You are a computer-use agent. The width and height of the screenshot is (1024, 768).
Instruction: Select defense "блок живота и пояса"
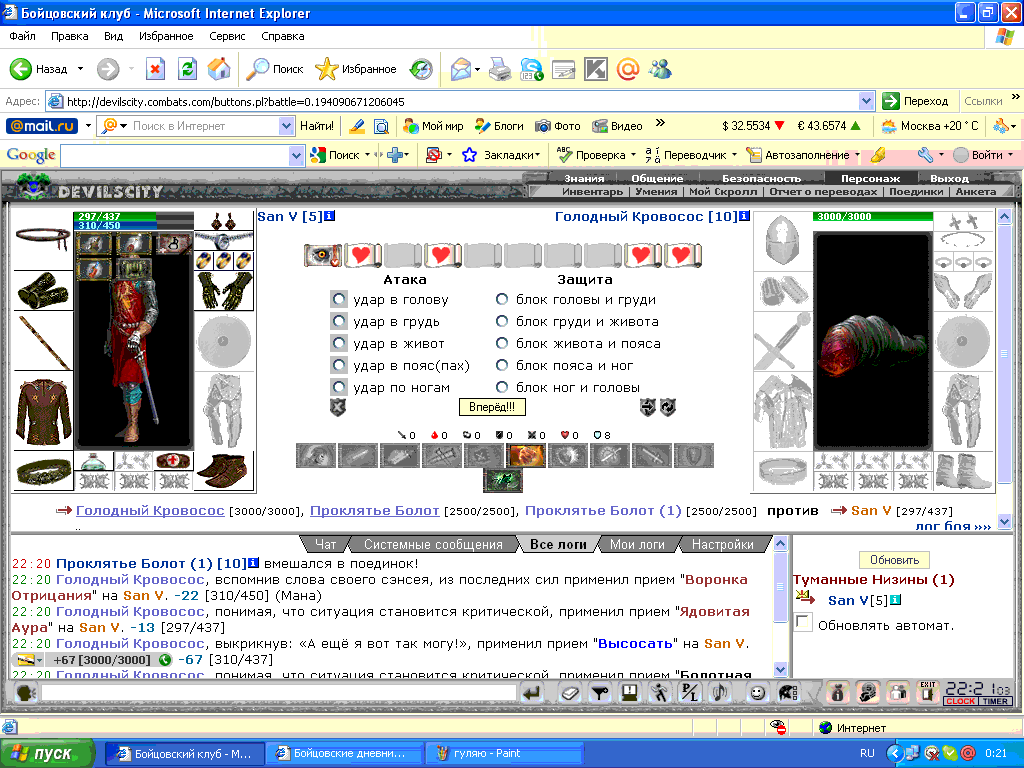502,343
